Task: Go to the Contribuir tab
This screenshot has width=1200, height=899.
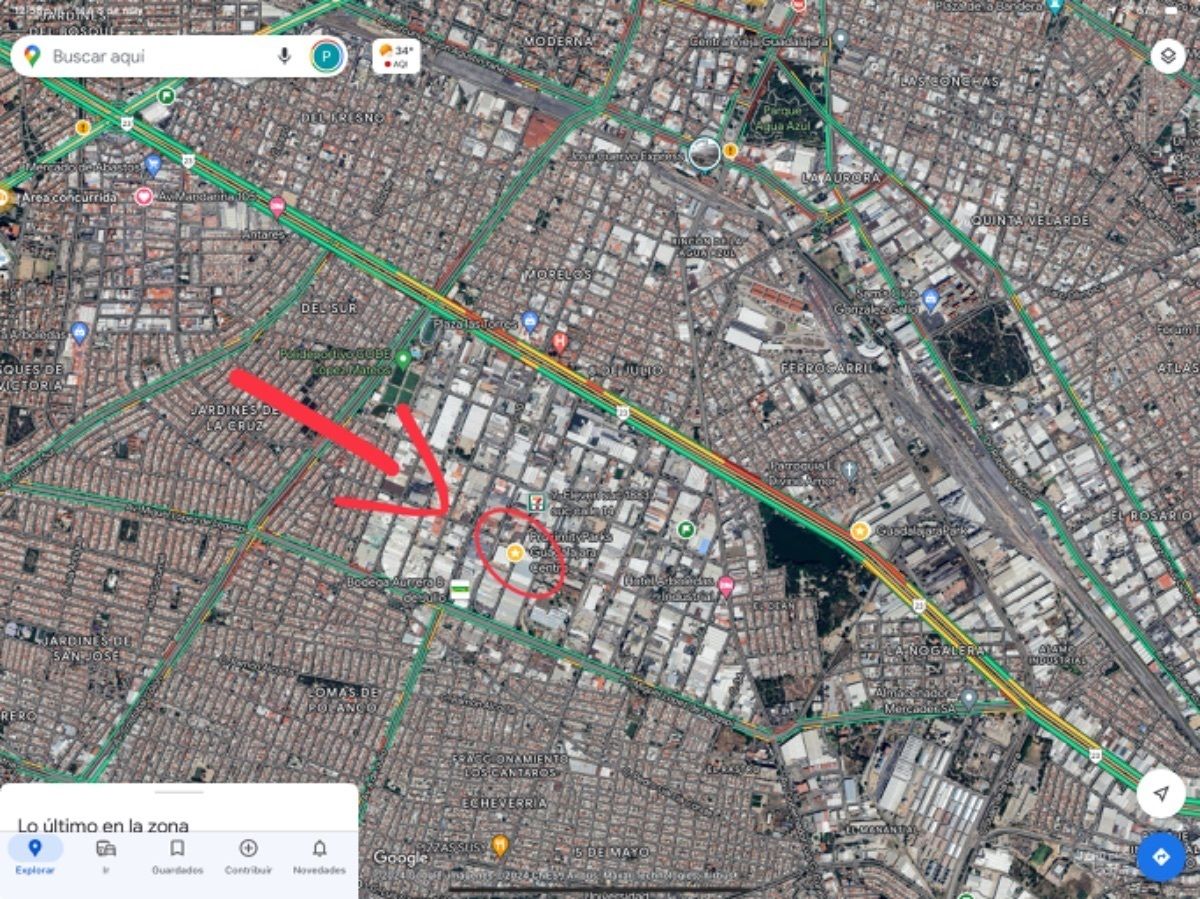Action: pyautogui.click(x=248, y=857)
